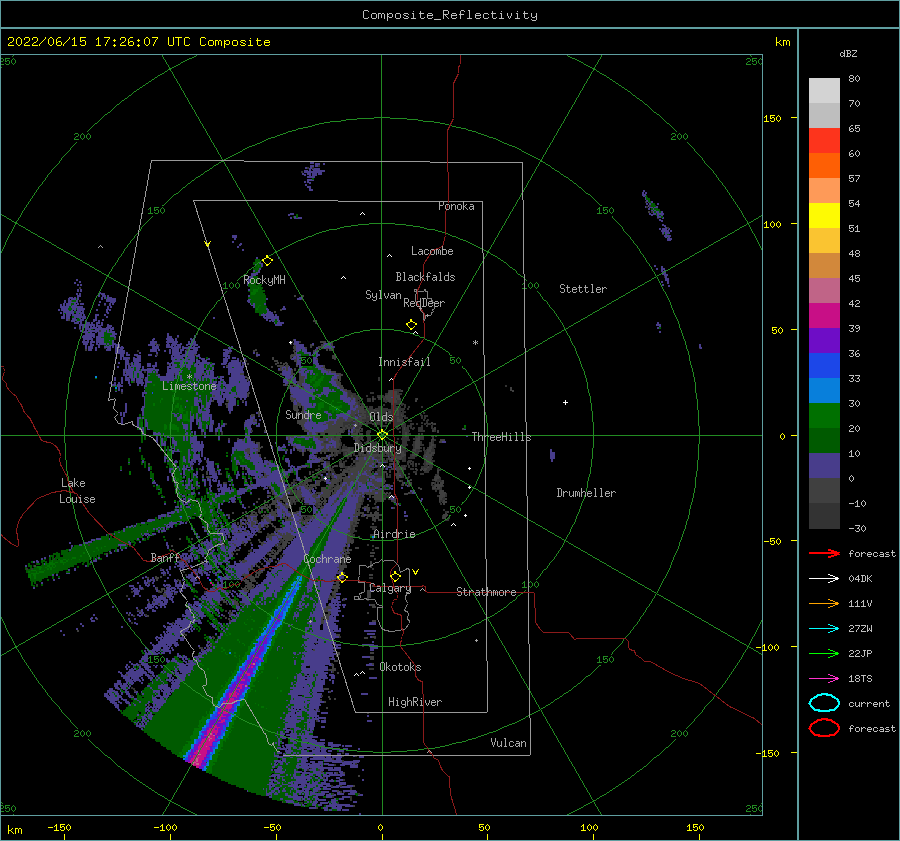Screen dimensions: 900x841
Task: Click the RedDeer city label
Action: click(x=424, y=303)
